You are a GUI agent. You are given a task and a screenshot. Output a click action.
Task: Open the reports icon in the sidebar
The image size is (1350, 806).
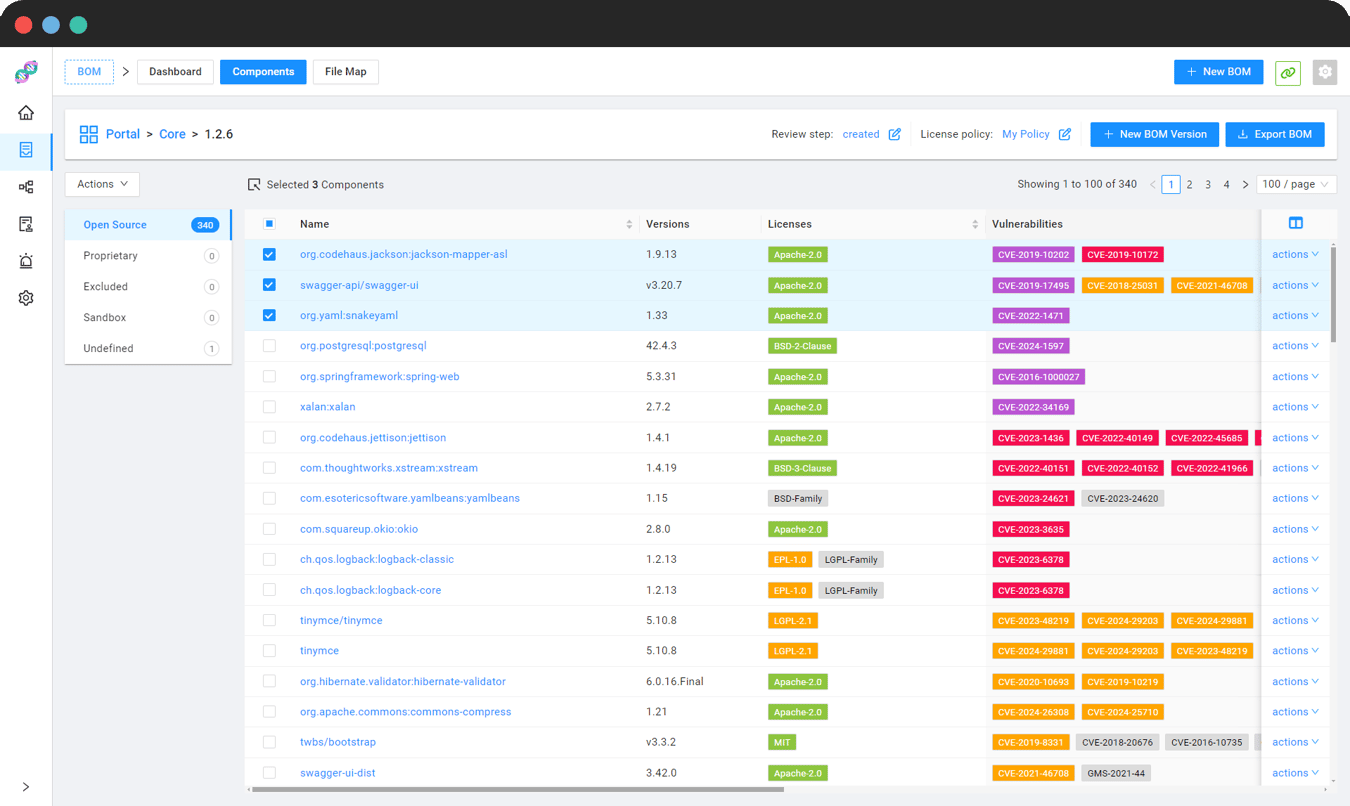pos(26,224)
